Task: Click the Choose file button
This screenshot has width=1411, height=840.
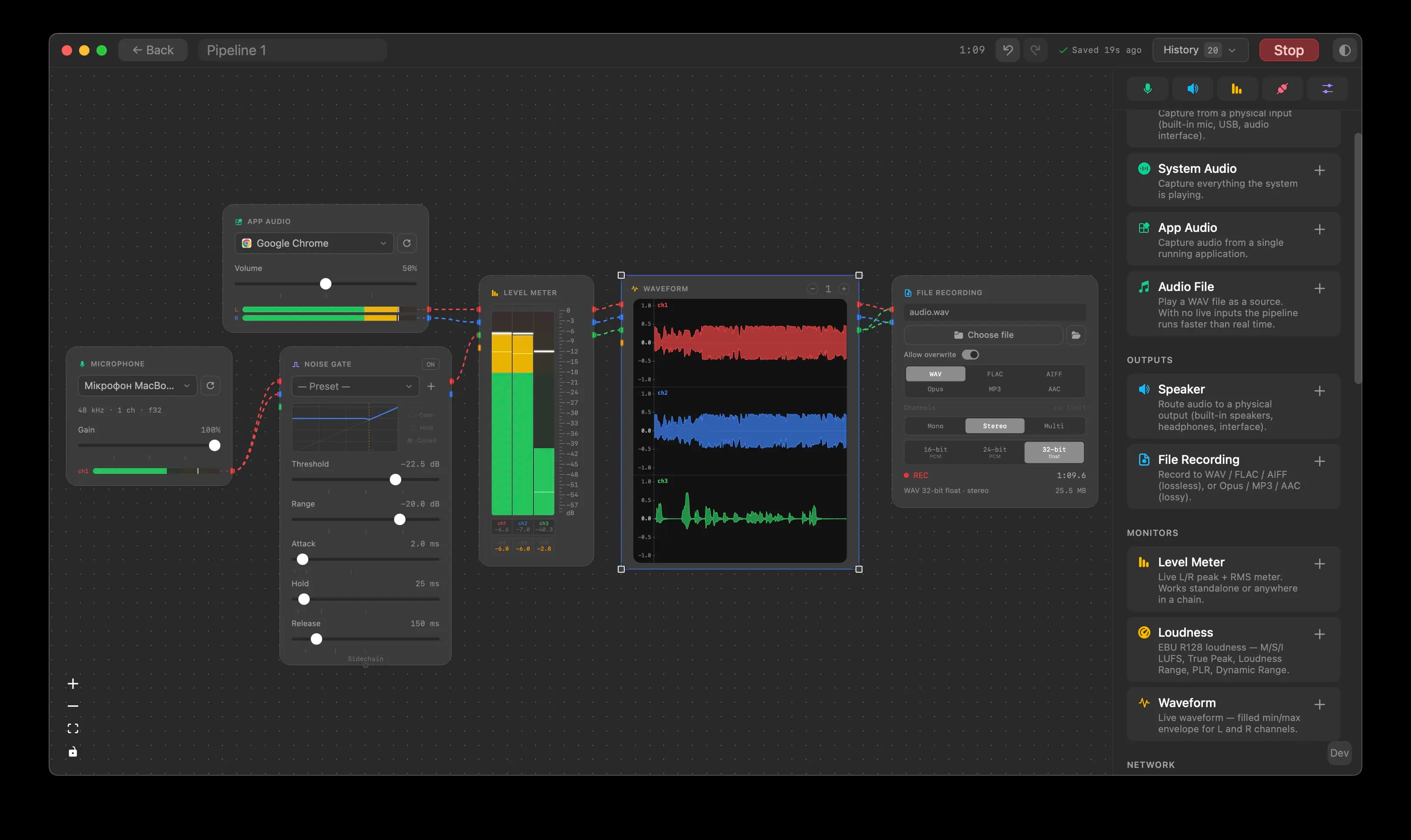Action: tap(984, 335)
